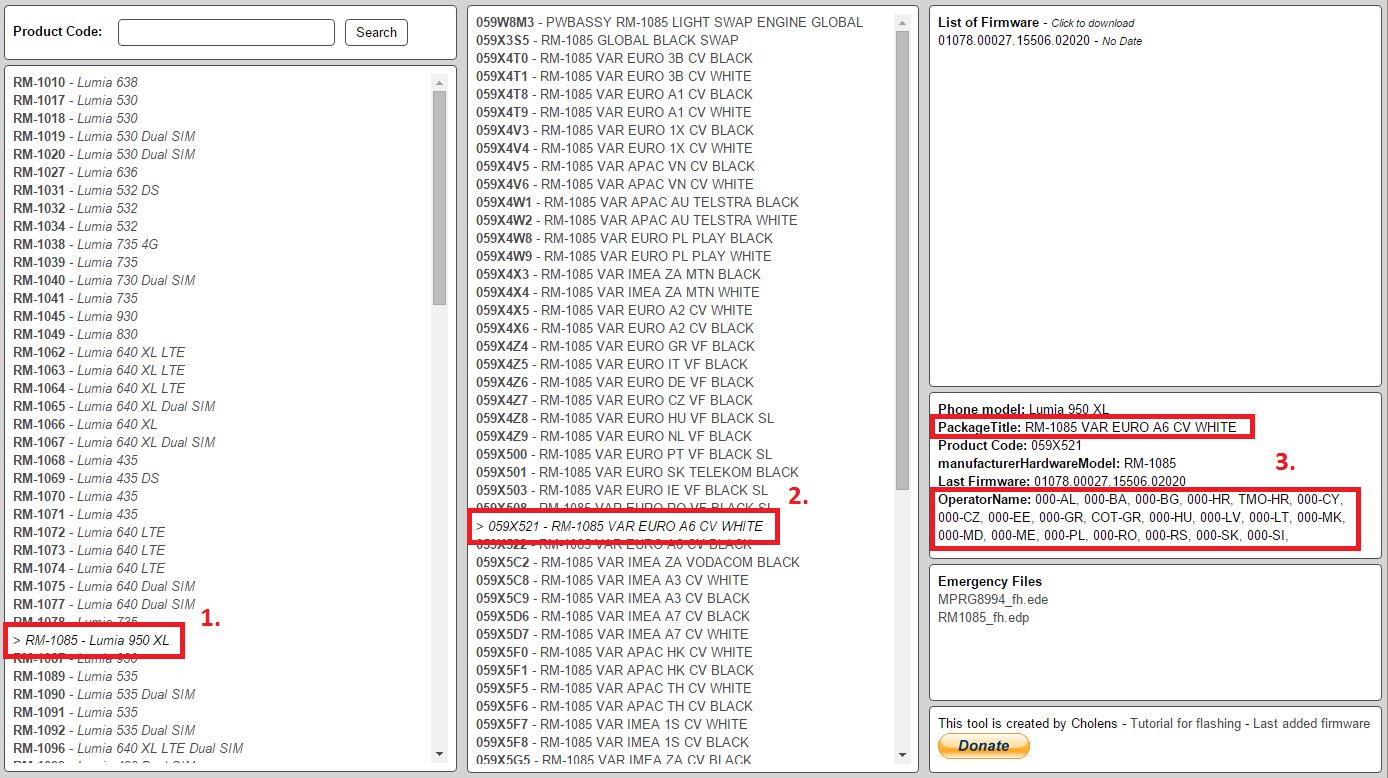The height and width of the screenshot is (778, 1388).
Task: Click the up arrow of the product code list scrollbar
Action: pos(902,22)
